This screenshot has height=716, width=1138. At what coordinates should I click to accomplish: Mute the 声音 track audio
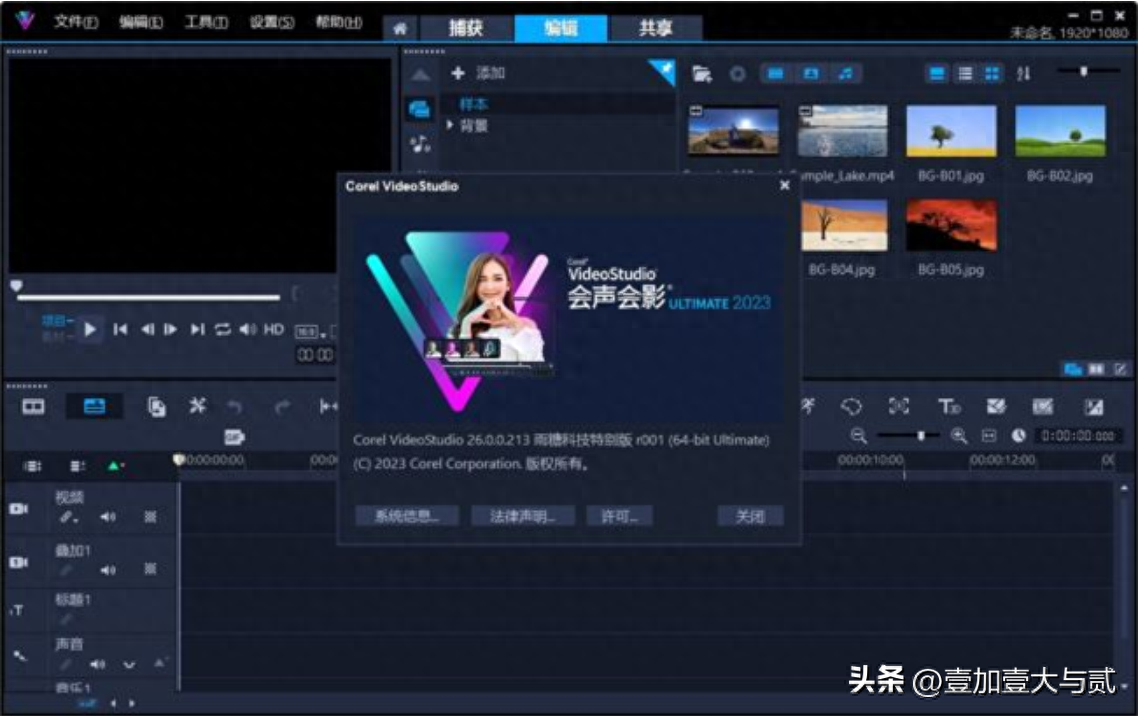pyautogui.click(x=97, y=663)
